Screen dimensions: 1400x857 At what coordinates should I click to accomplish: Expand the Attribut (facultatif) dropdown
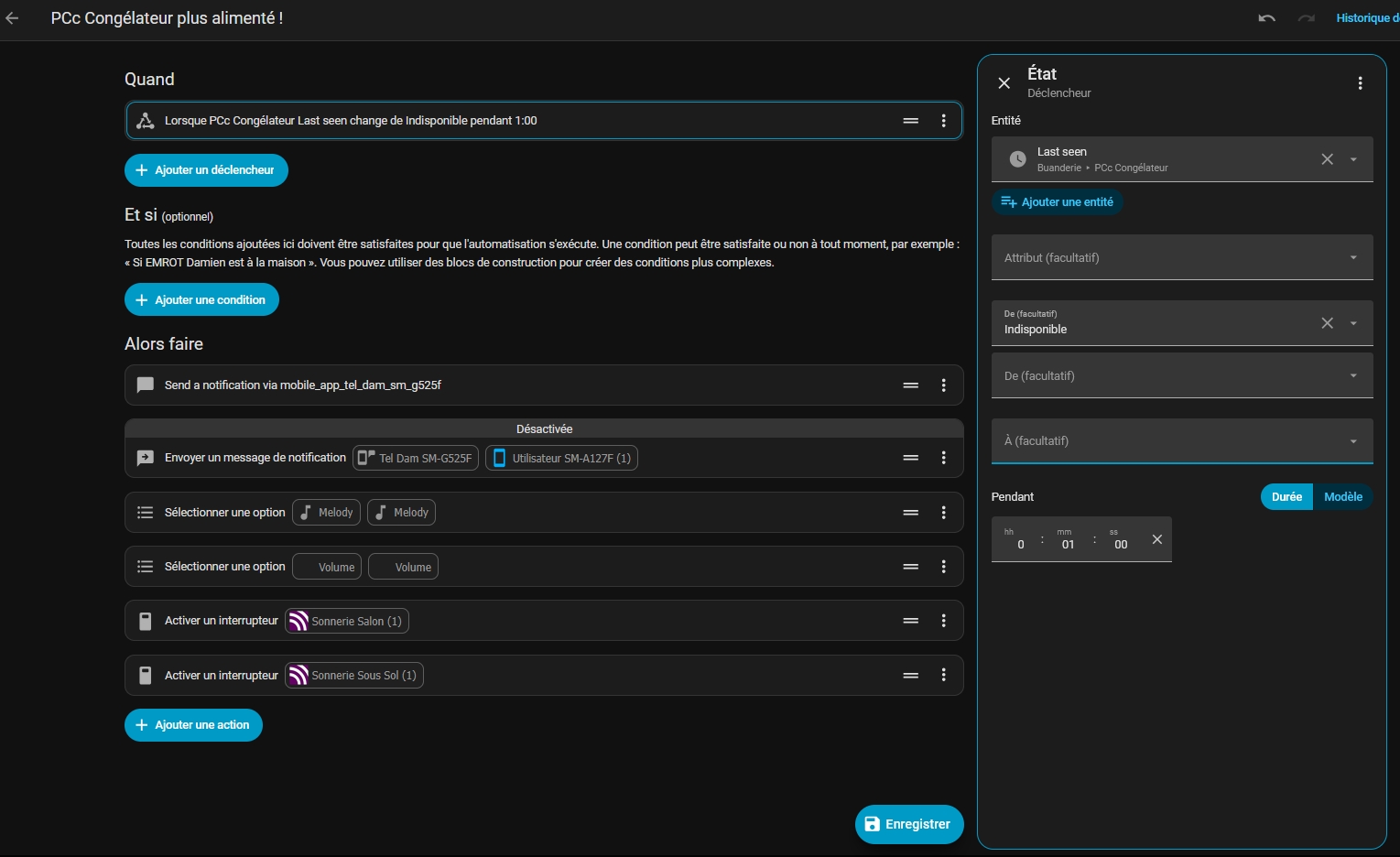[1182, 257]
